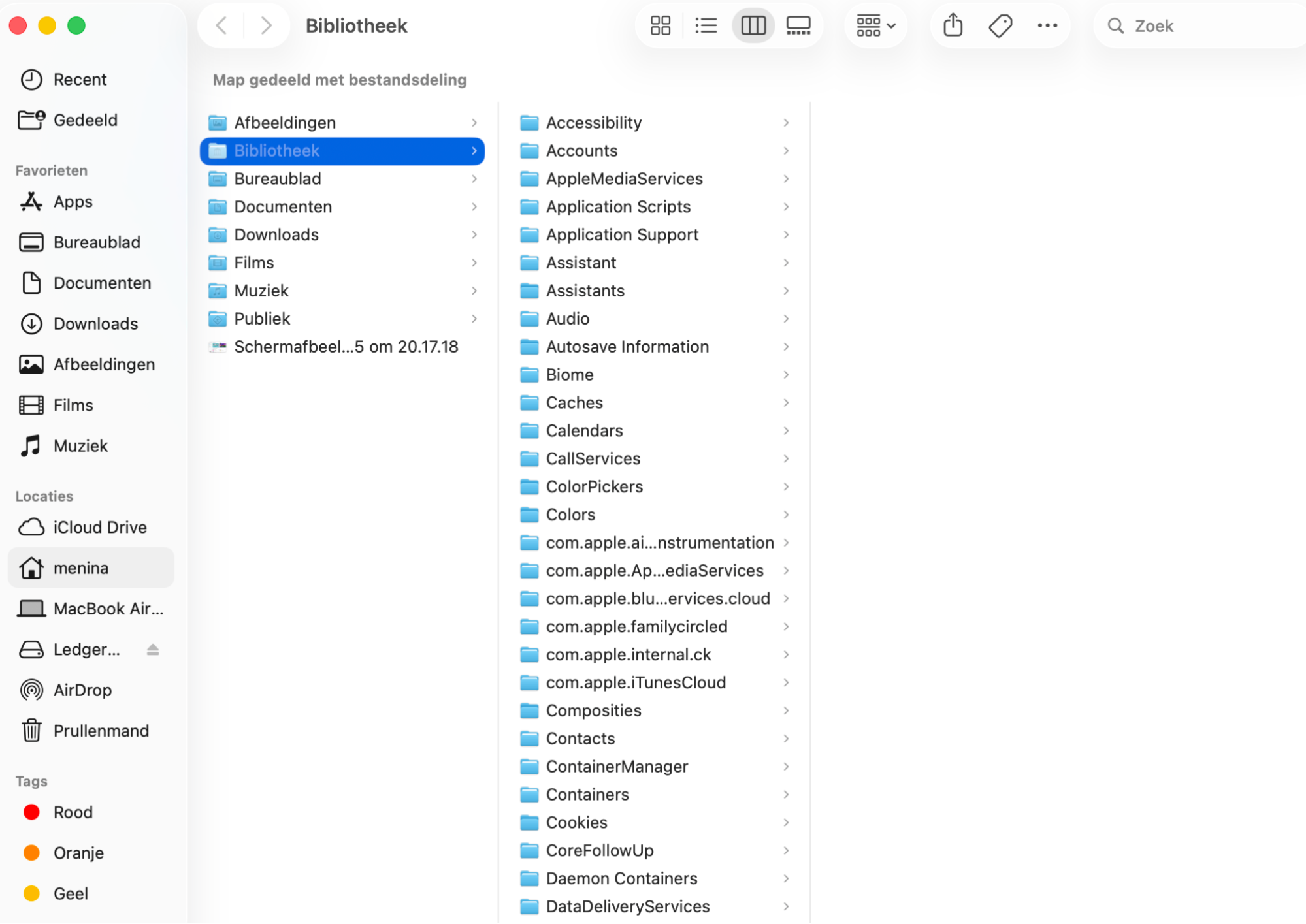Navigate back using the back arrow
This screenshot has height=924, width=1306.
[x=221, y=25]
